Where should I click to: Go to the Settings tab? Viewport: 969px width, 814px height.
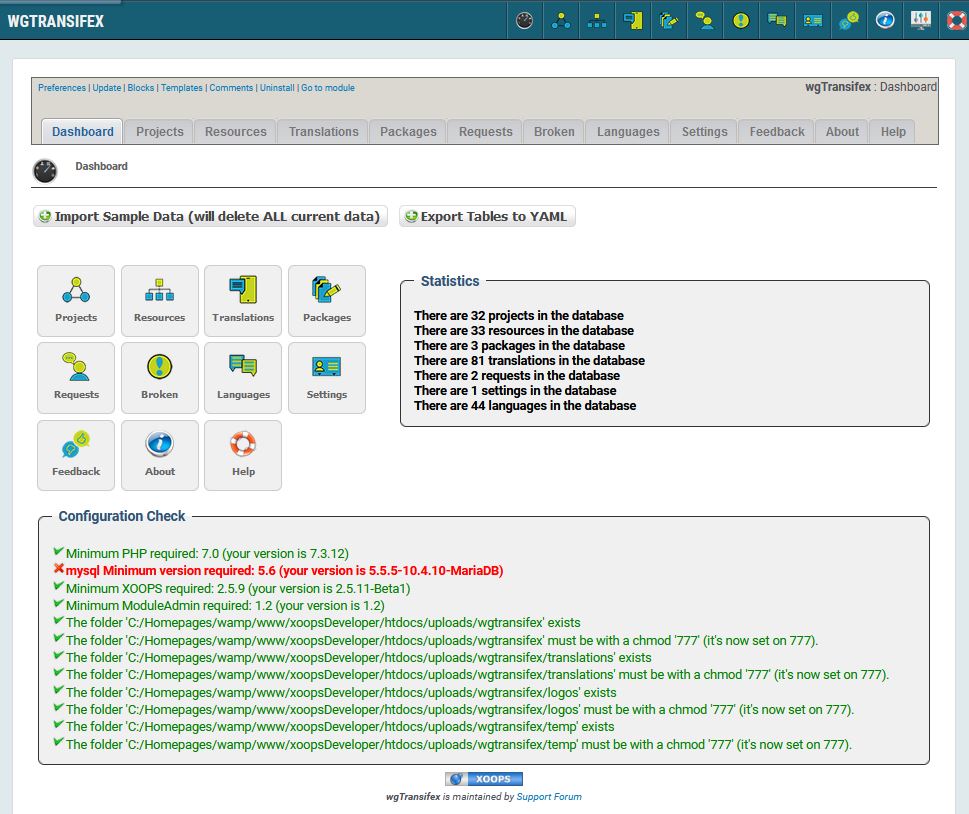pyautogui.click(x=704, y=132)
